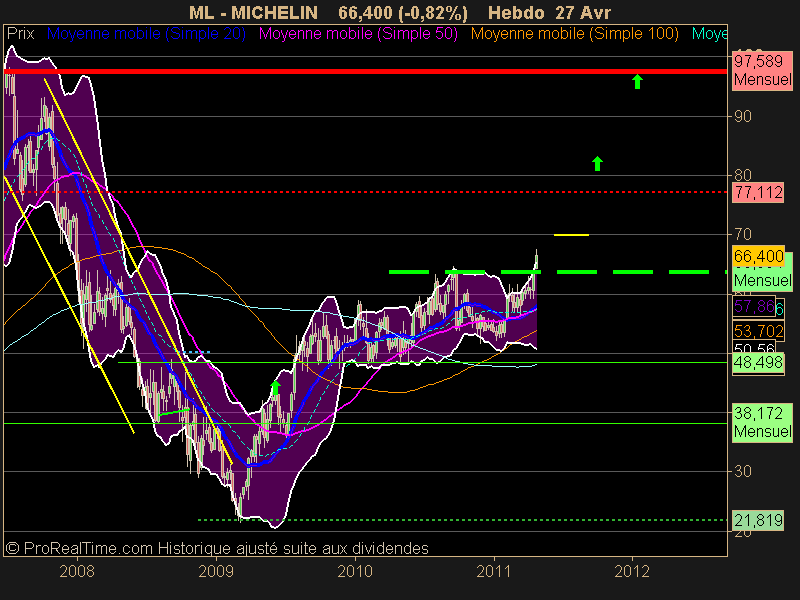Select 'Moyenne mobile (Simple 50)' legend entry
This screenshot has height=600, width=800.
point(358,34)
